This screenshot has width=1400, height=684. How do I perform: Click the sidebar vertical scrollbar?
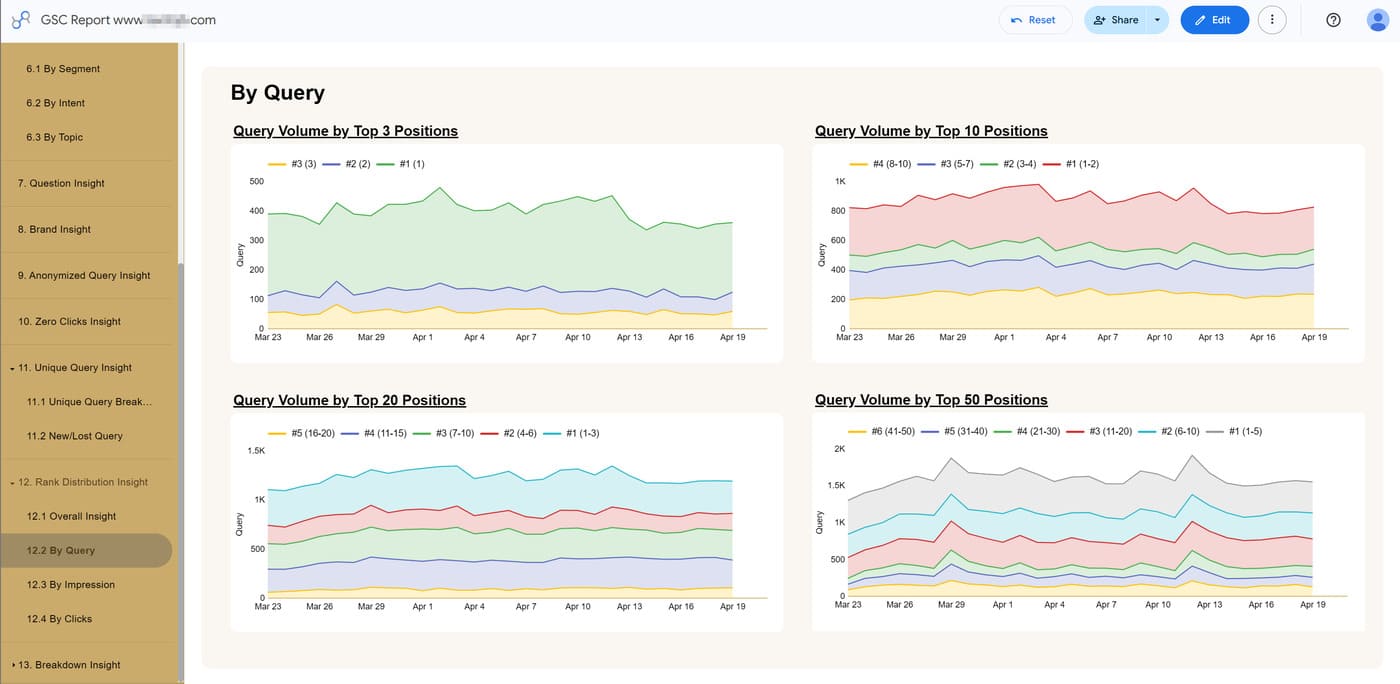point(180,470)
